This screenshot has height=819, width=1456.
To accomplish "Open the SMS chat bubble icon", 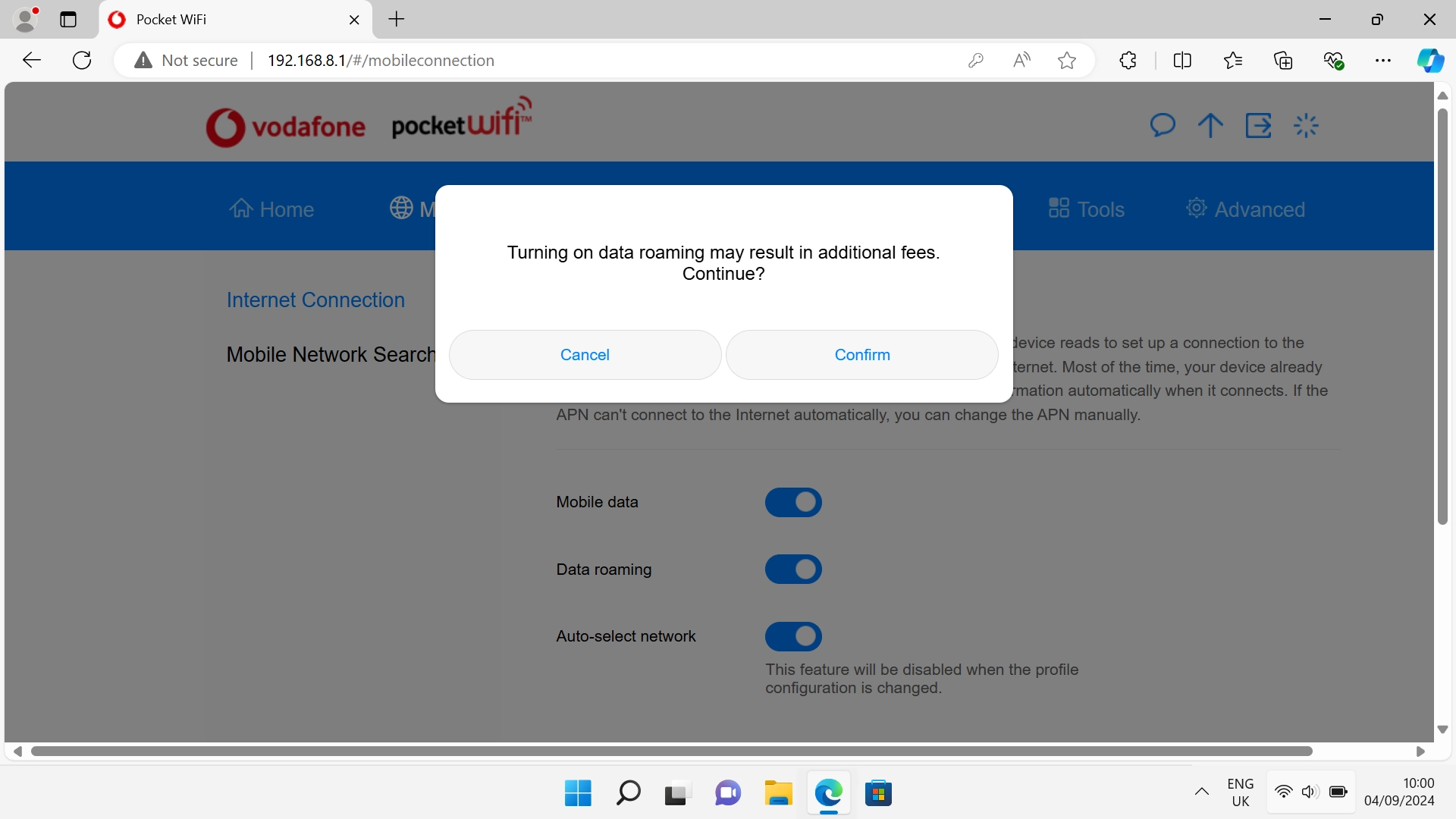I will [x=1163, y=125].
